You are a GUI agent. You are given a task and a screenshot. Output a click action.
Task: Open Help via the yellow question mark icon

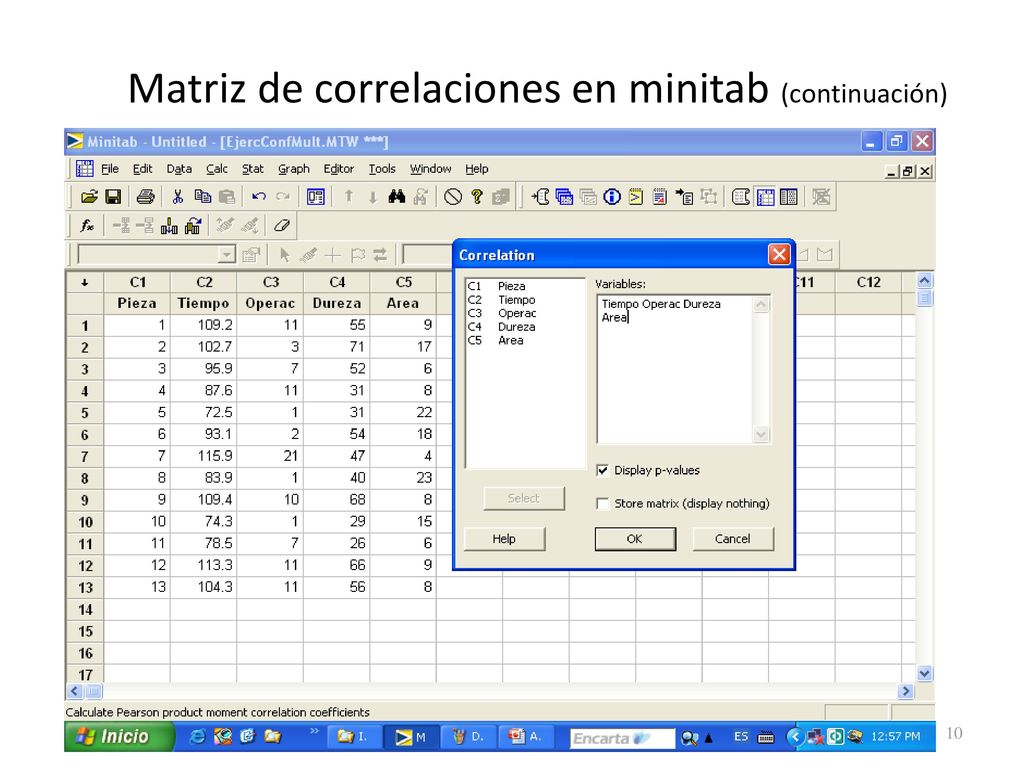(477, 197)
